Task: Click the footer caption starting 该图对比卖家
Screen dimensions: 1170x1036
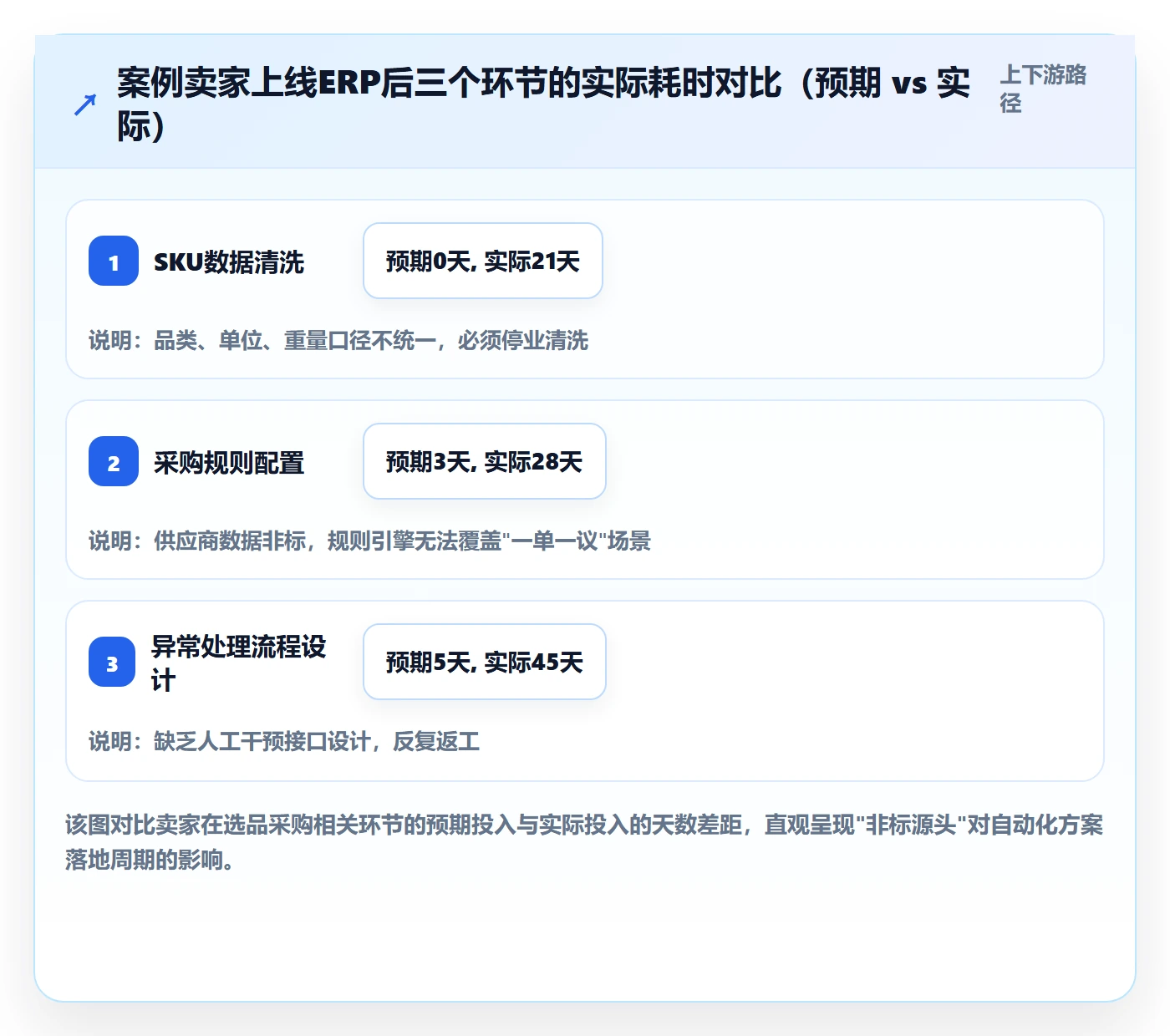Action: (584, 842)
